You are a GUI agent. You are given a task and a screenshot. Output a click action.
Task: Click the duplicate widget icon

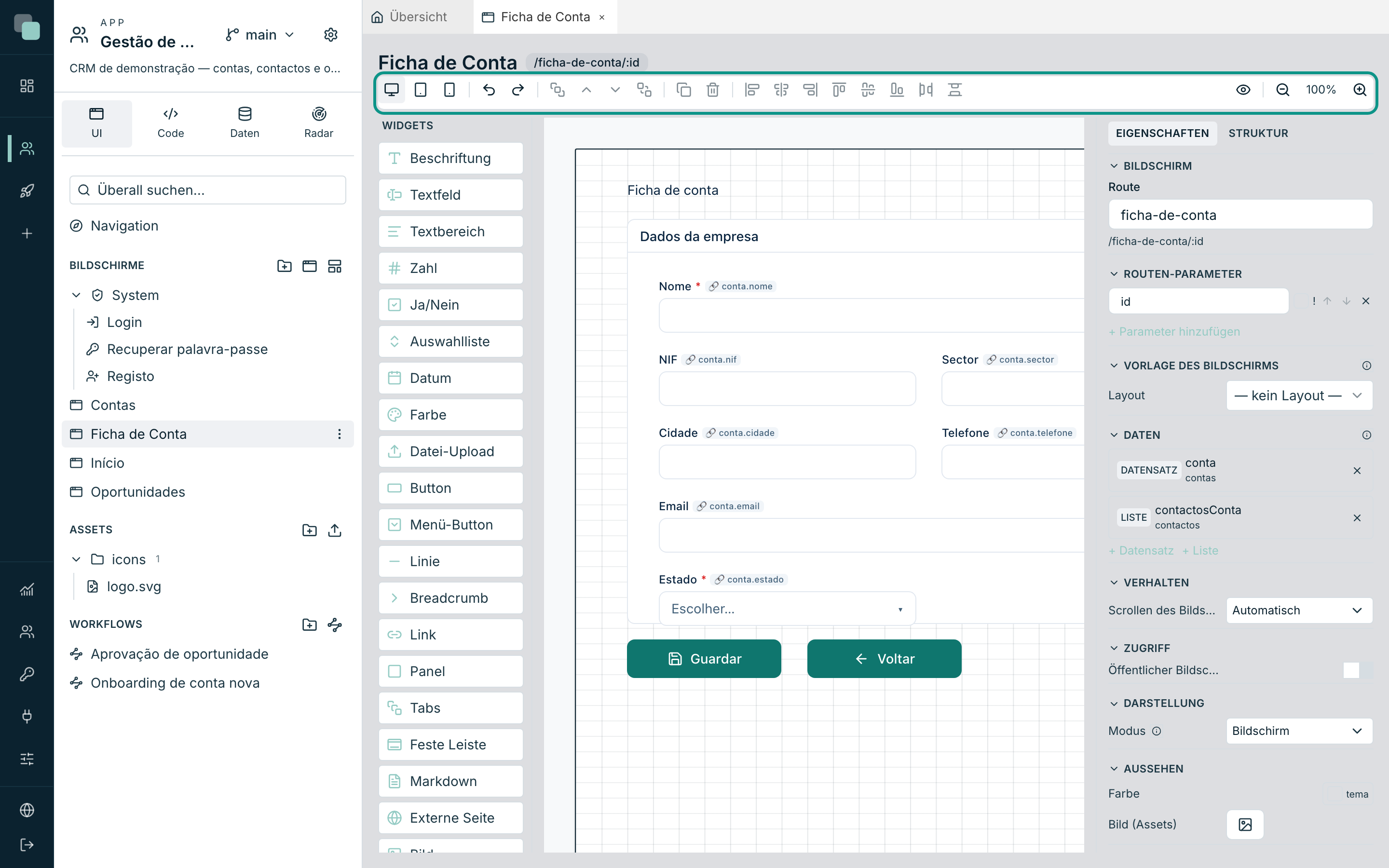tap(683, 90)
